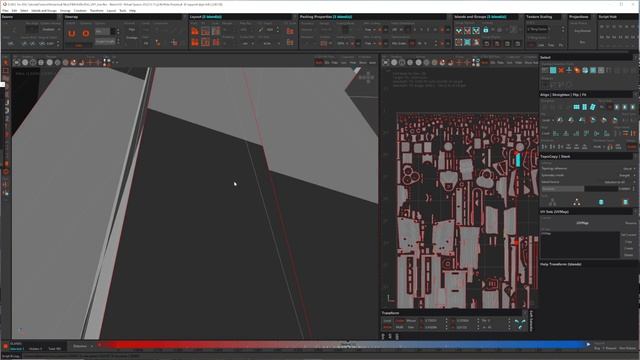Click the blue arrow at gradient bar's right end

588,344
